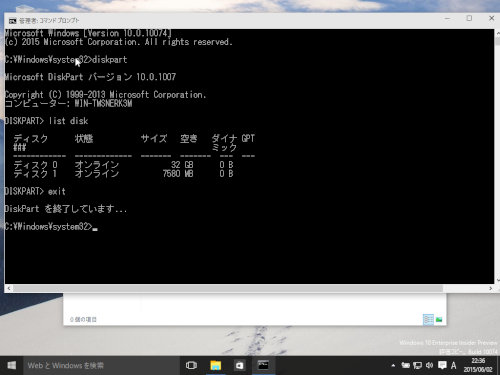500x375 pixels.
Task: Click the Show desktop strip at taskbar end
Action: (x=498, y=366)
